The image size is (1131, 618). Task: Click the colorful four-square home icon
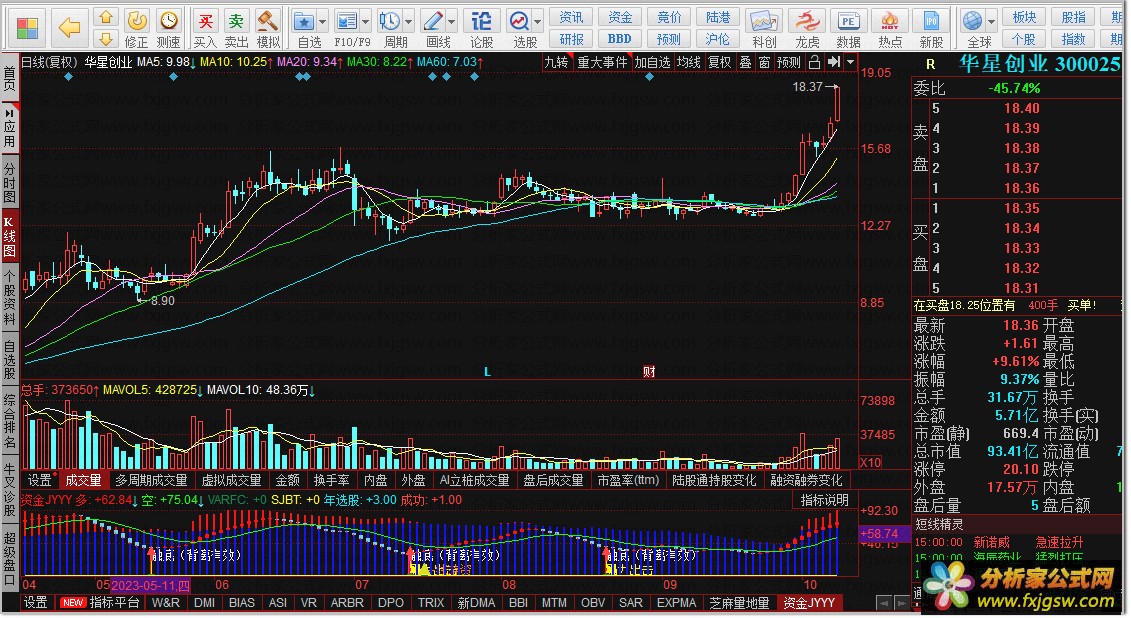27,28
